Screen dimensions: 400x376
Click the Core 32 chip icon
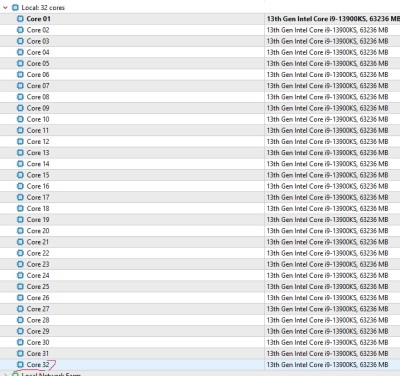pyautogui.click(x=20, y=364)
